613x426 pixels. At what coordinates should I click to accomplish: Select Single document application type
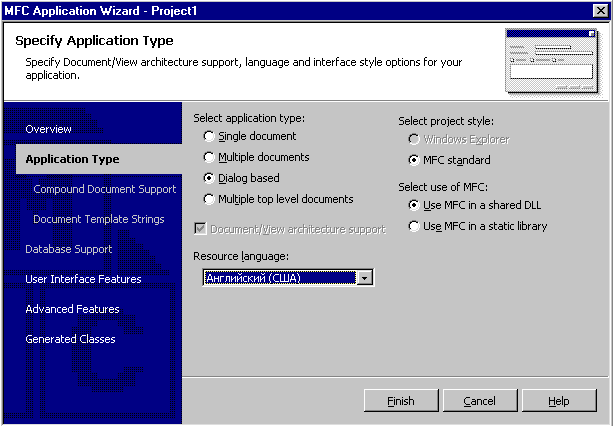tap(208, 136)
